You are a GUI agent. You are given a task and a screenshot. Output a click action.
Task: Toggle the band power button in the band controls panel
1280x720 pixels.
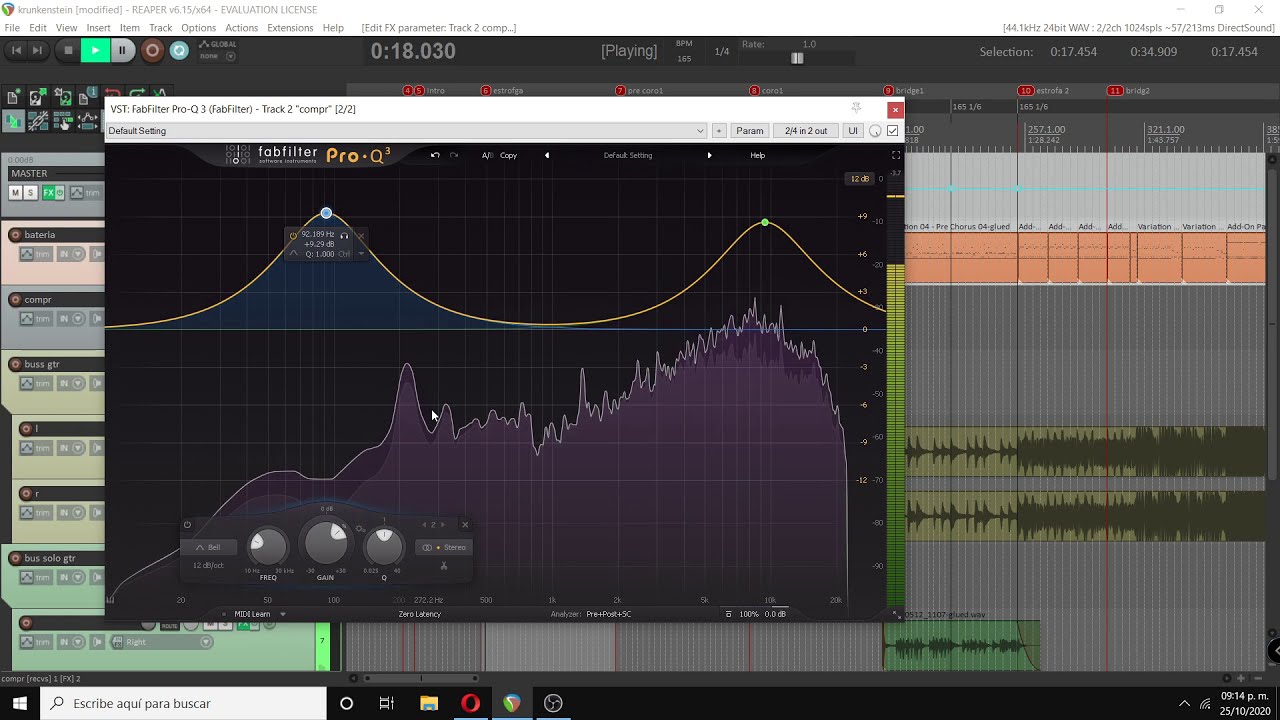pos(187,525)
